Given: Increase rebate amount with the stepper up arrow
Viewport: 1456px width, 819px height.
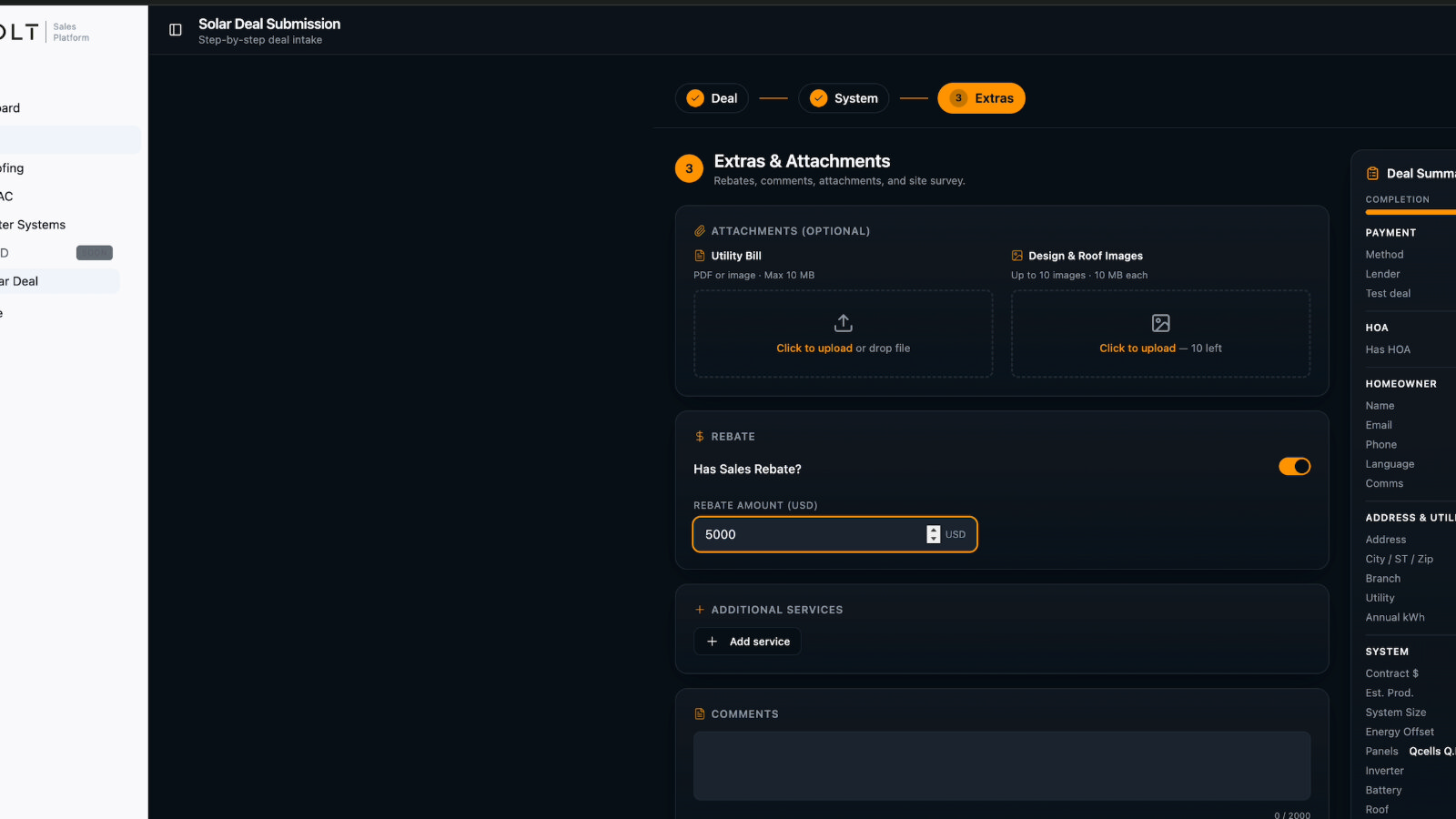Looking at the screenshot, I should point(934,530).
